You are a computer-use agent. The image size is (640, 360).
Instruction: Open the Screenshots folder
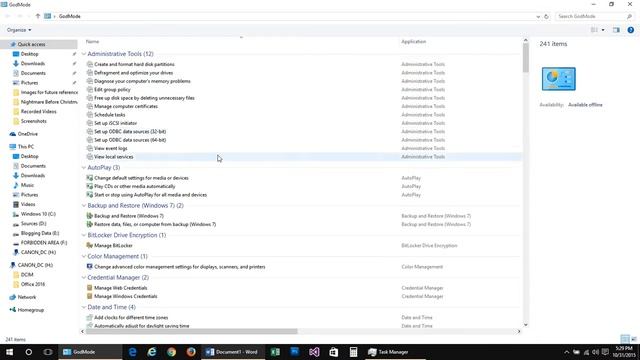(33, 121)
